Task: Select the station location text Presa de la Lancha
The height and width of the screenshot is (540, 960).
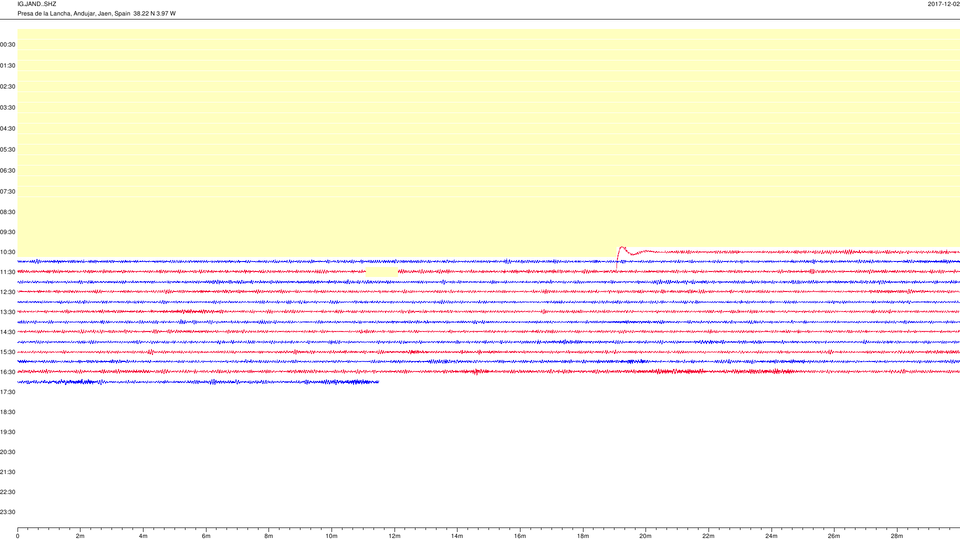Action: (43, 13)
